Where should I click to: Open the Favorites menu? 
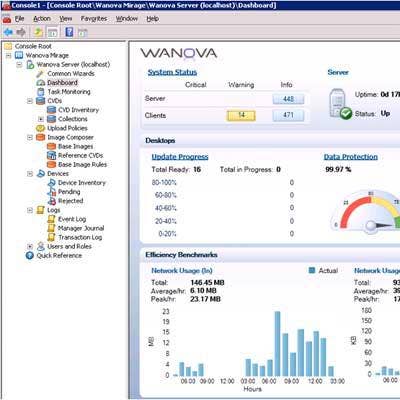coord(94,19)
